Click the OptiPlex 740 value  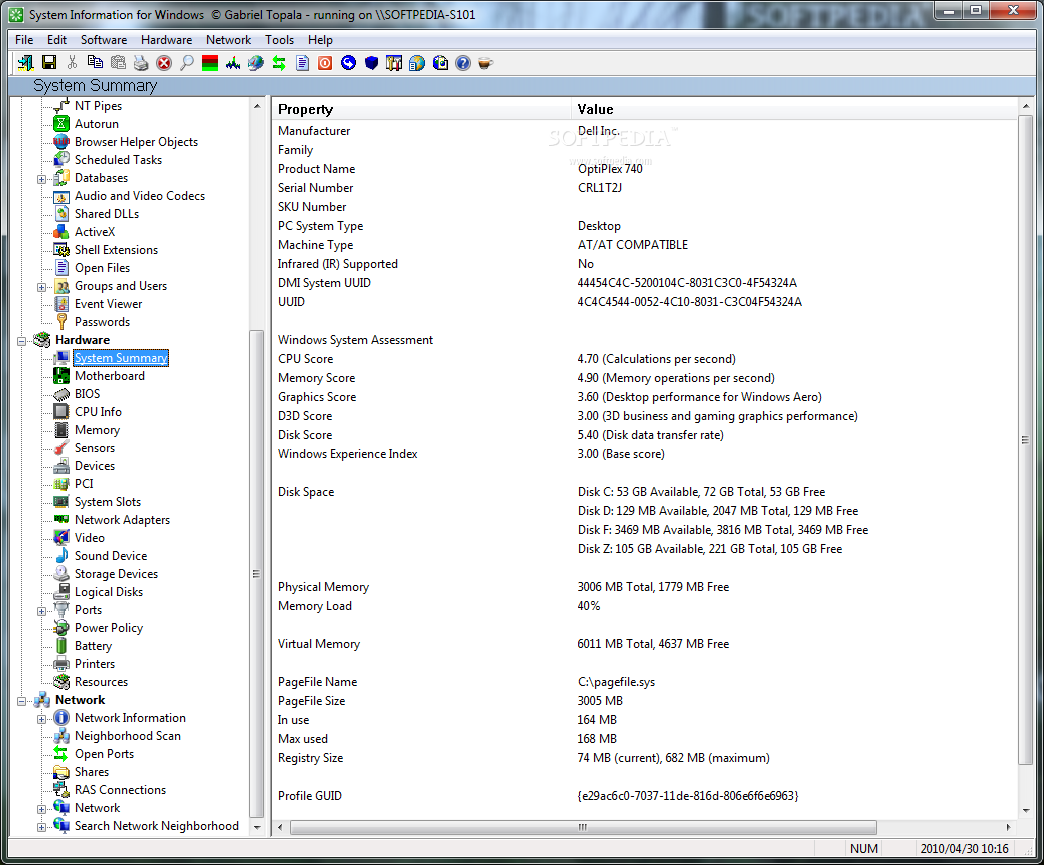pos(610,168)
